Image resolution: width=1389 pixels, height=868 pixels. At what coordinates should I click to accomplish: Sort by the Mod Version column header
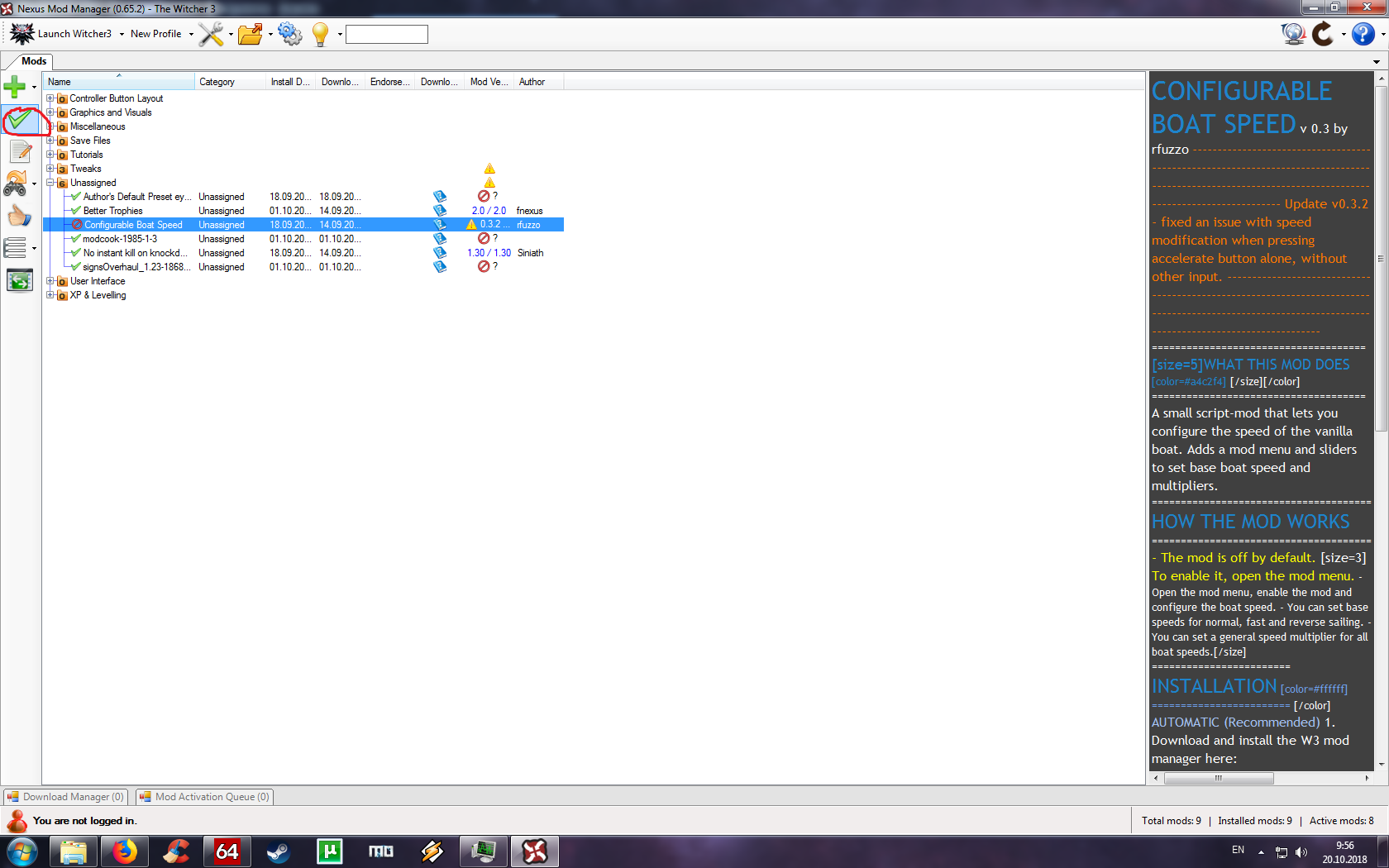click(489, 82)
